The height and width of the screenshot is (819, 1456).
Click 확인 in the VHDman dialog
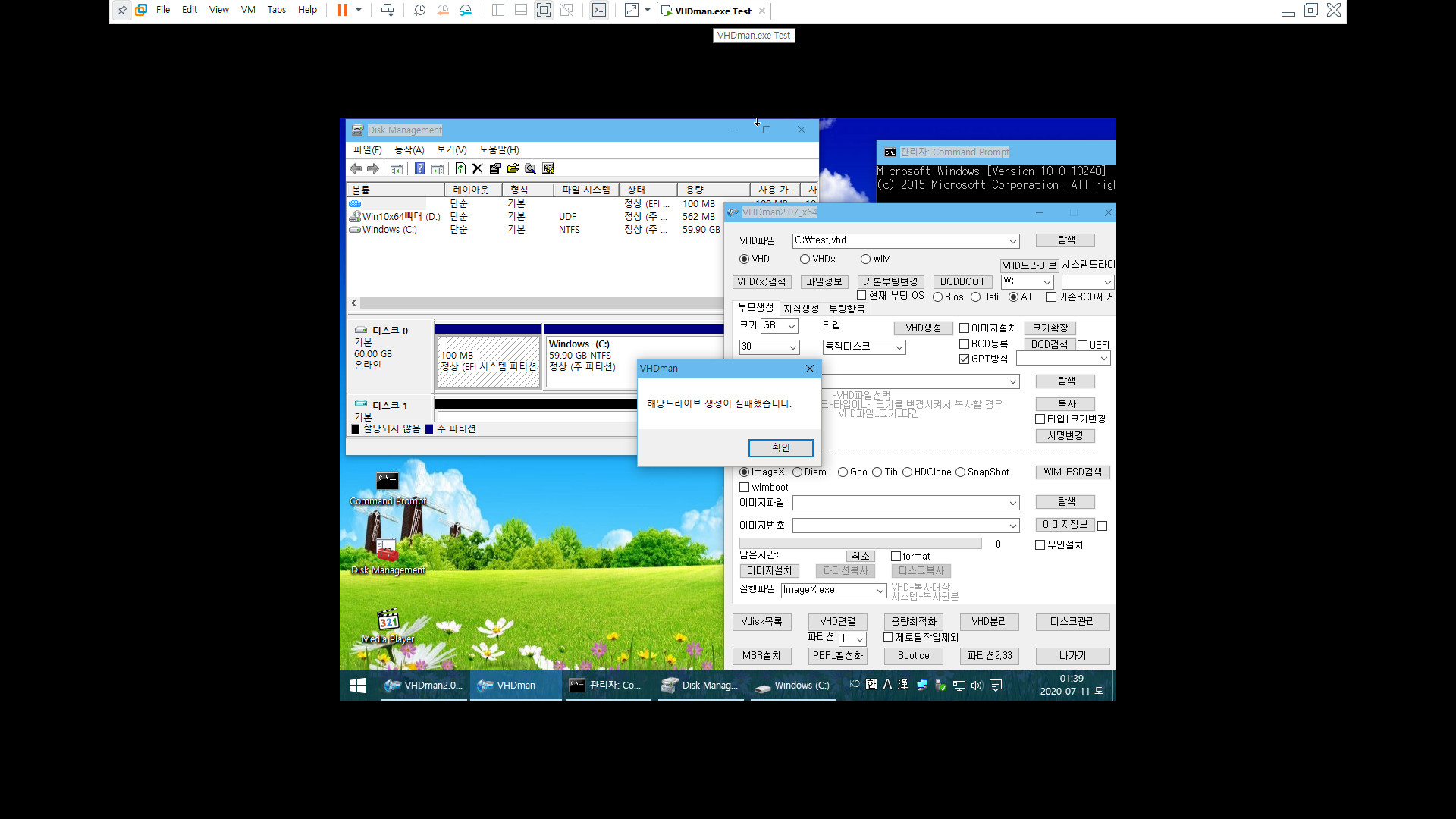[780, 448]
